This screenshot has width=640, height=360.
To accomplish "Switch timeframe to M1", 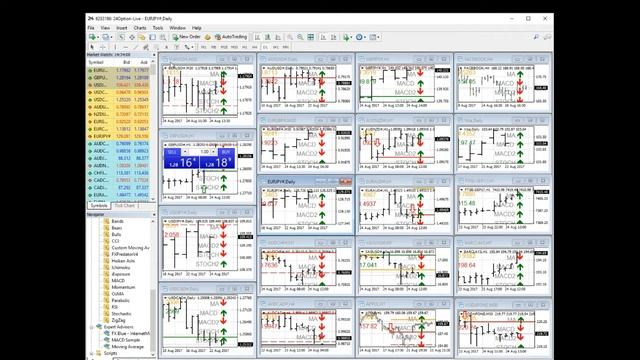I will pyautogui.click(x=203, y=47).
